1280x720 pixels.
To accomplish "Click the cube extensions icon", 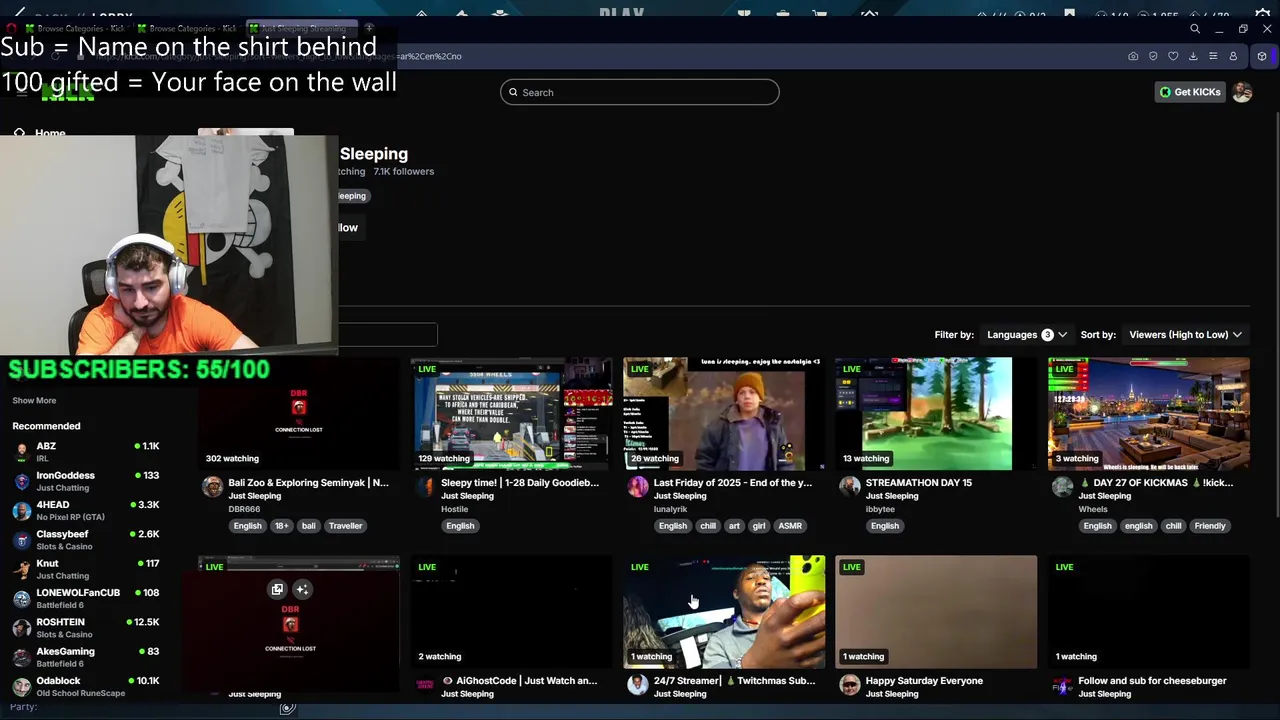I will tap(1262, 56).
